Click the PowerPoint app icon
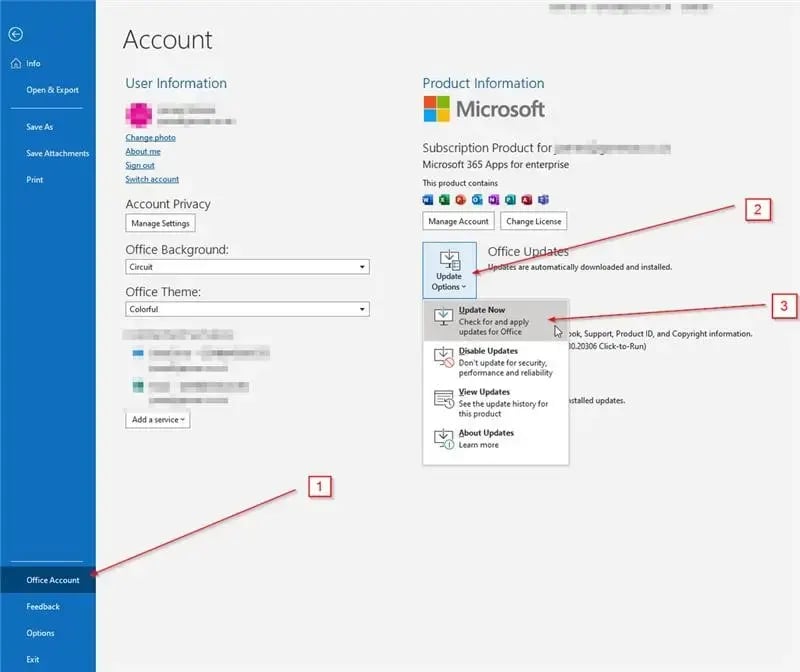The image size is (800, 672). click(x=461, y=200)
